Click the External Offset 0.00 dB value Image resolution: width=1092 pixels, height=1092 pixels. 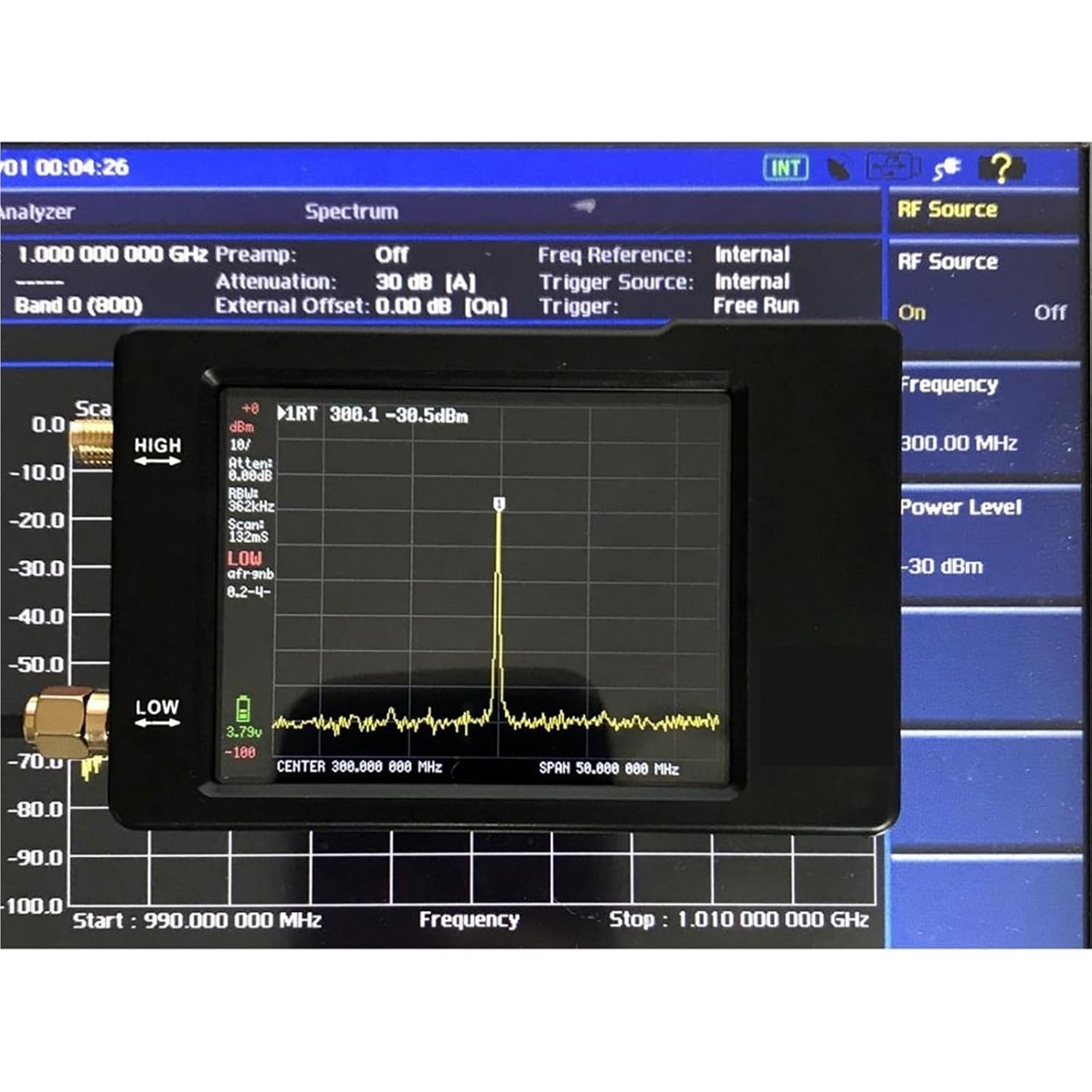click(x=441, y=306)
